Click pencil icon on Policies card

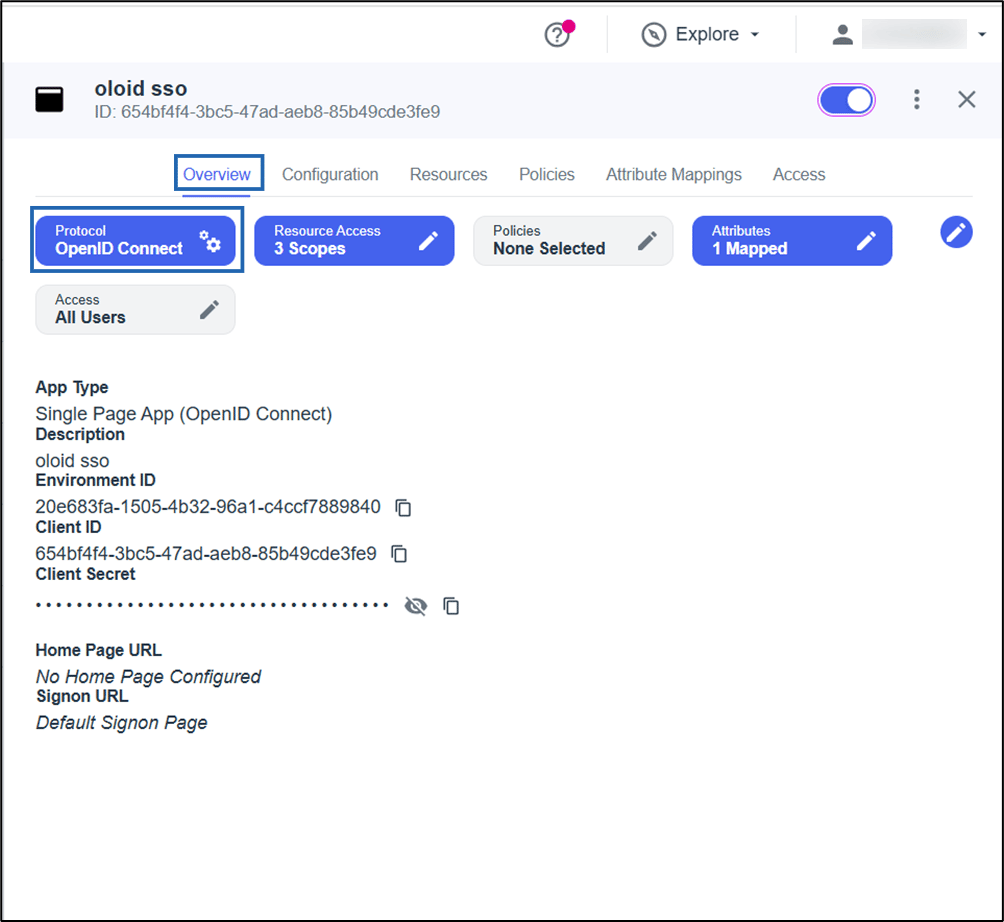647,241
